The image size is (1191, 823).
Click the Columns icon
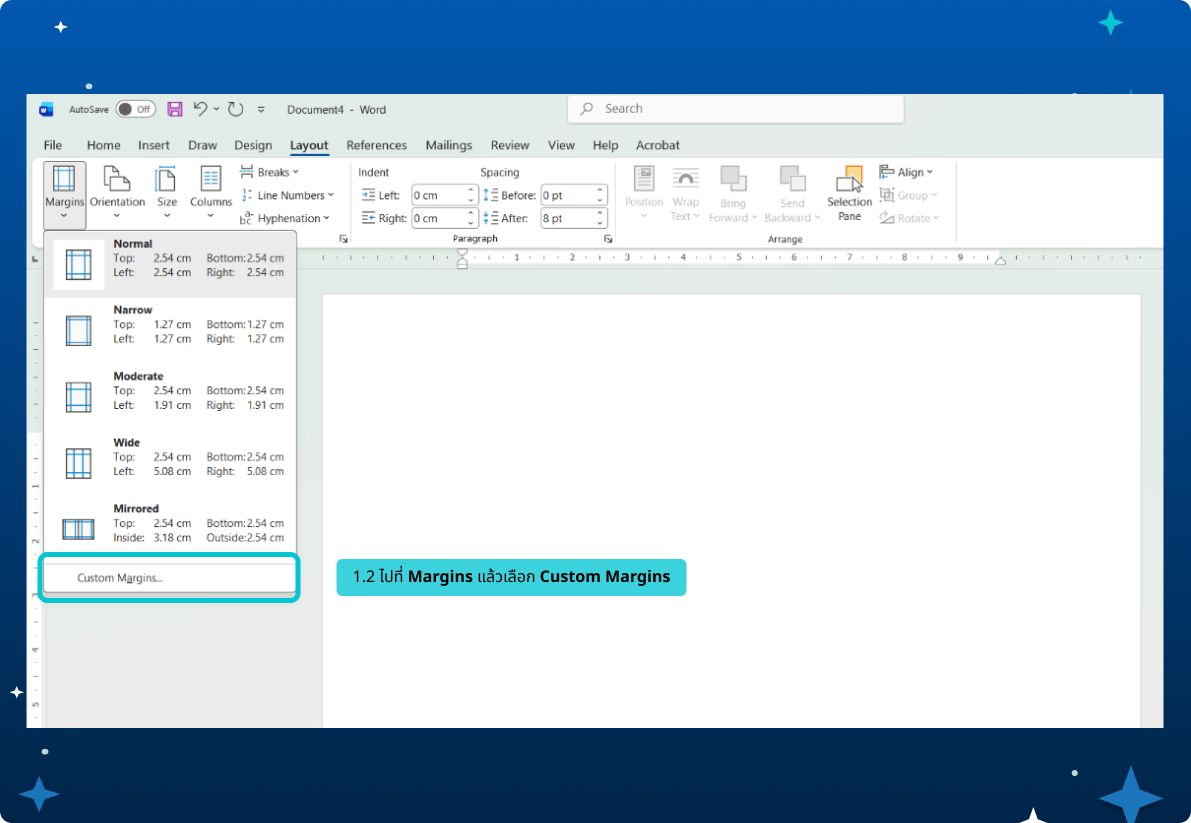point(211,180)
